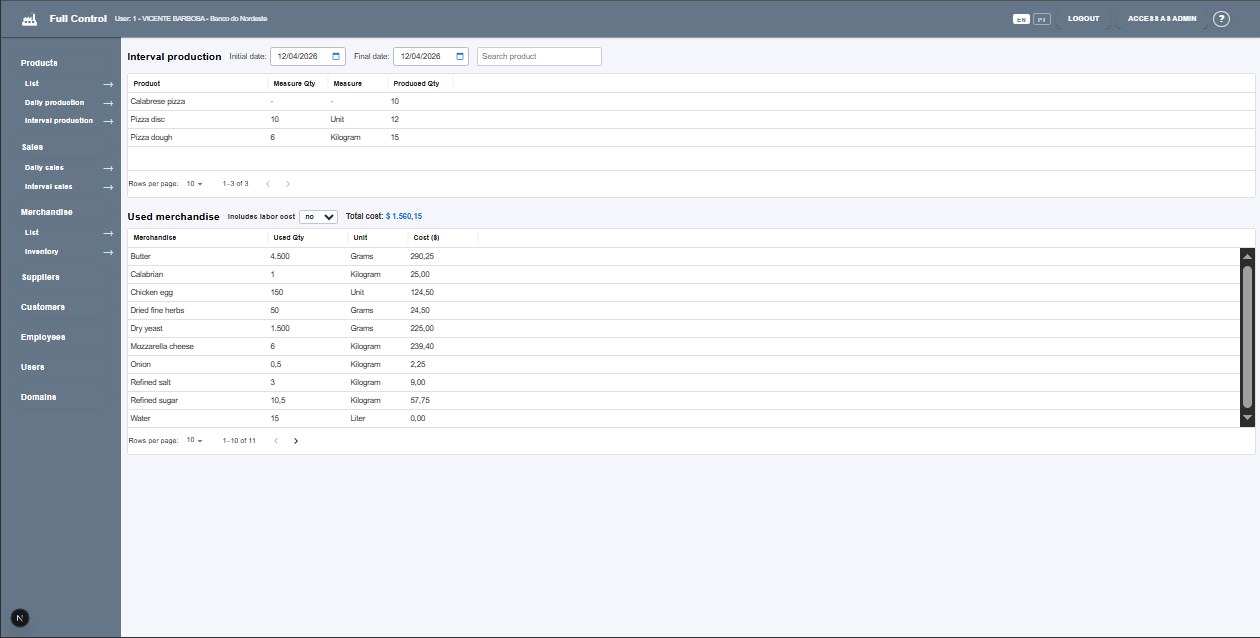Click the Access as Admin button

pyautogui.click(x=1162, y=19)
